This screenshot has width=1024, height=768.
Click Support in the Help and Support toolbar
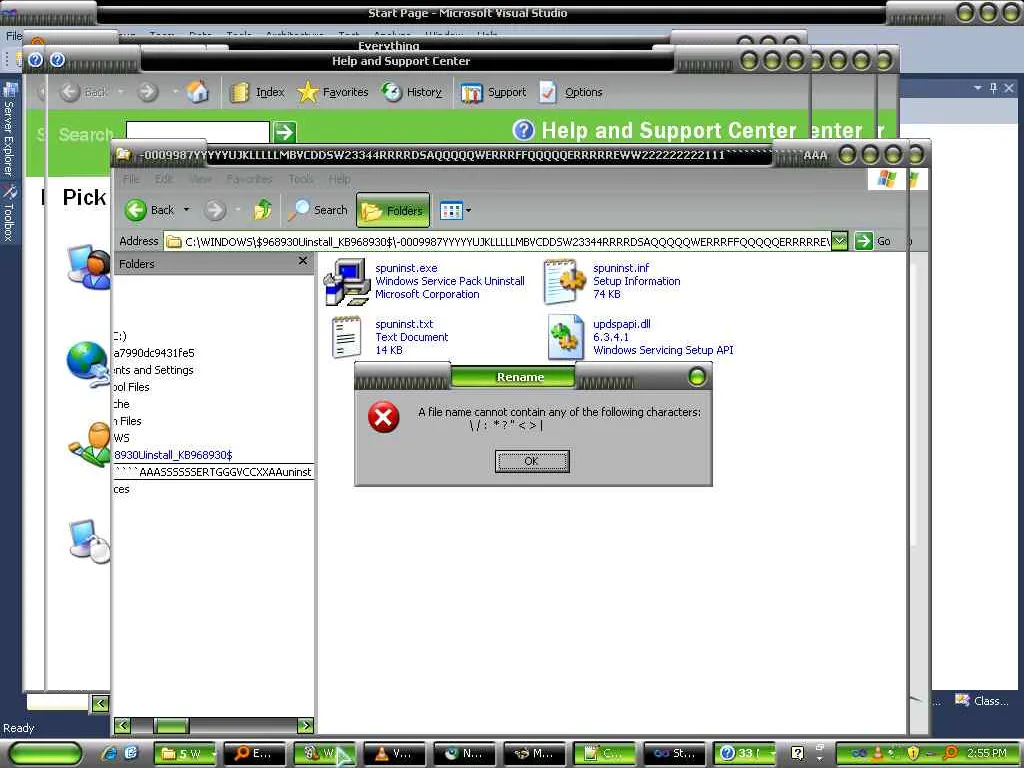[493, 92]
